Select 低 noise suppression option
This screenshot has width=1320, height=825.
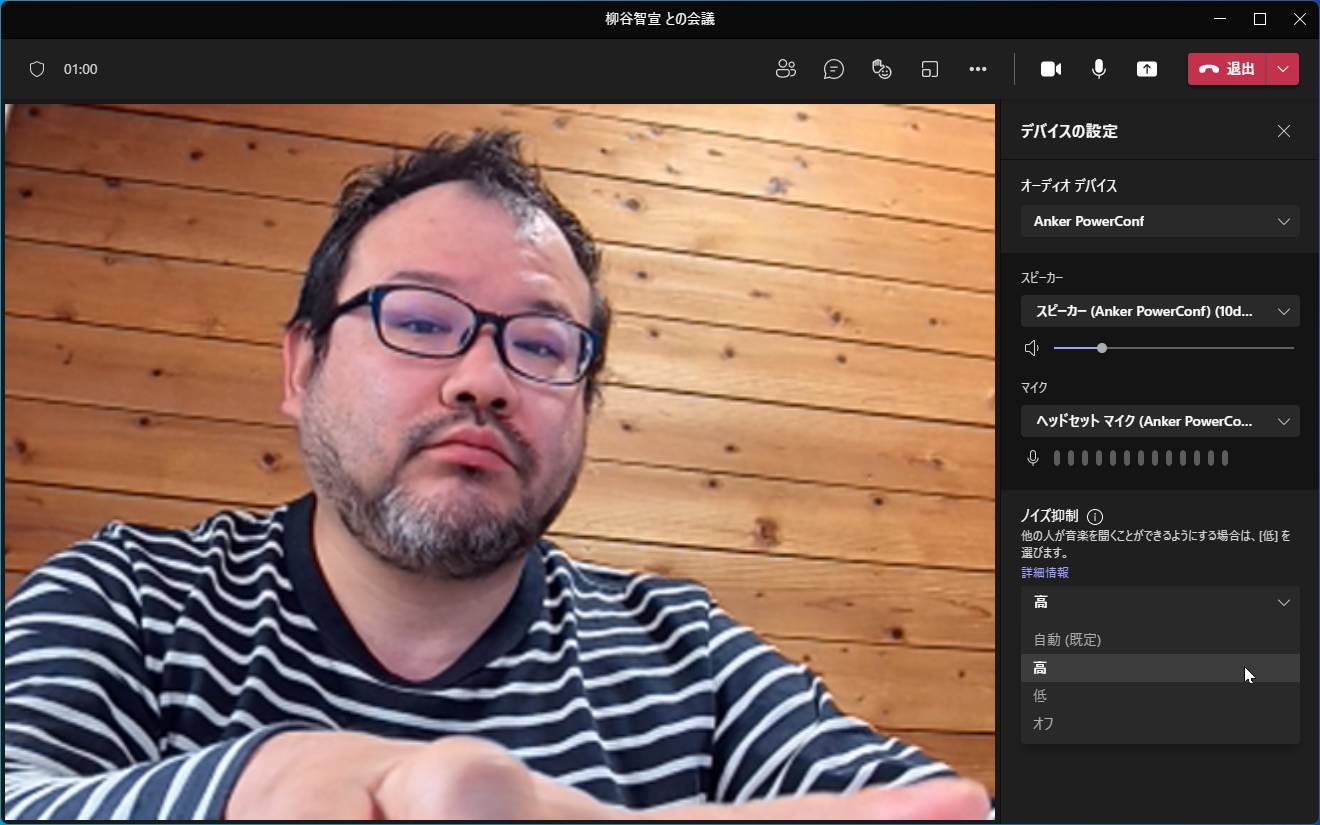pyautogui.click(x=1160, y=696)
